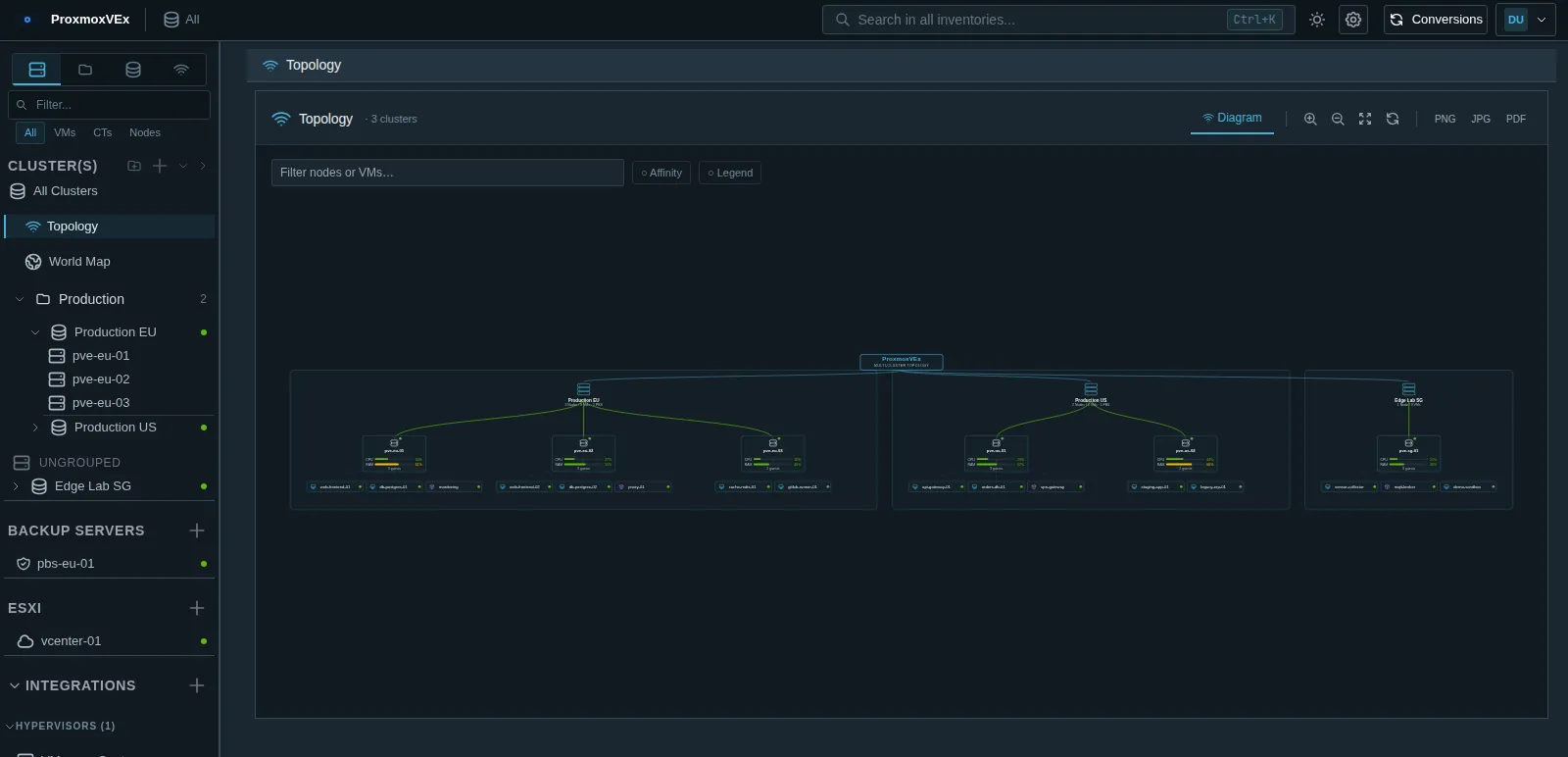Click the Edge Lab SG node icon in diagram
This screenshot has width=1568, height=757.
1409,389
